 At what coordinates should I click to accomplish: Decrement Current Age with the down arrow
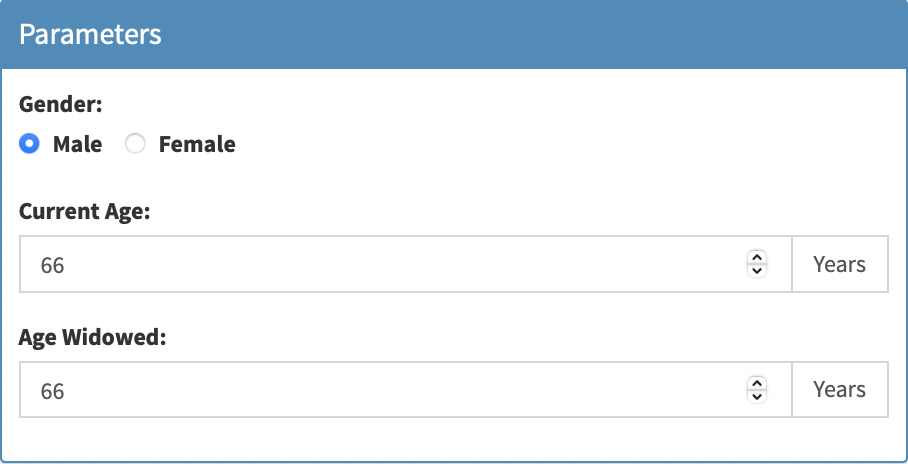(x=757, y=271)
